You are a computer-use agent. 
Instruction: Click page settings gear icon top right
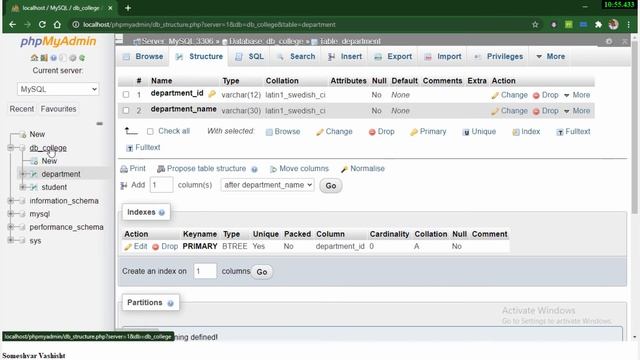click(609, 41)
